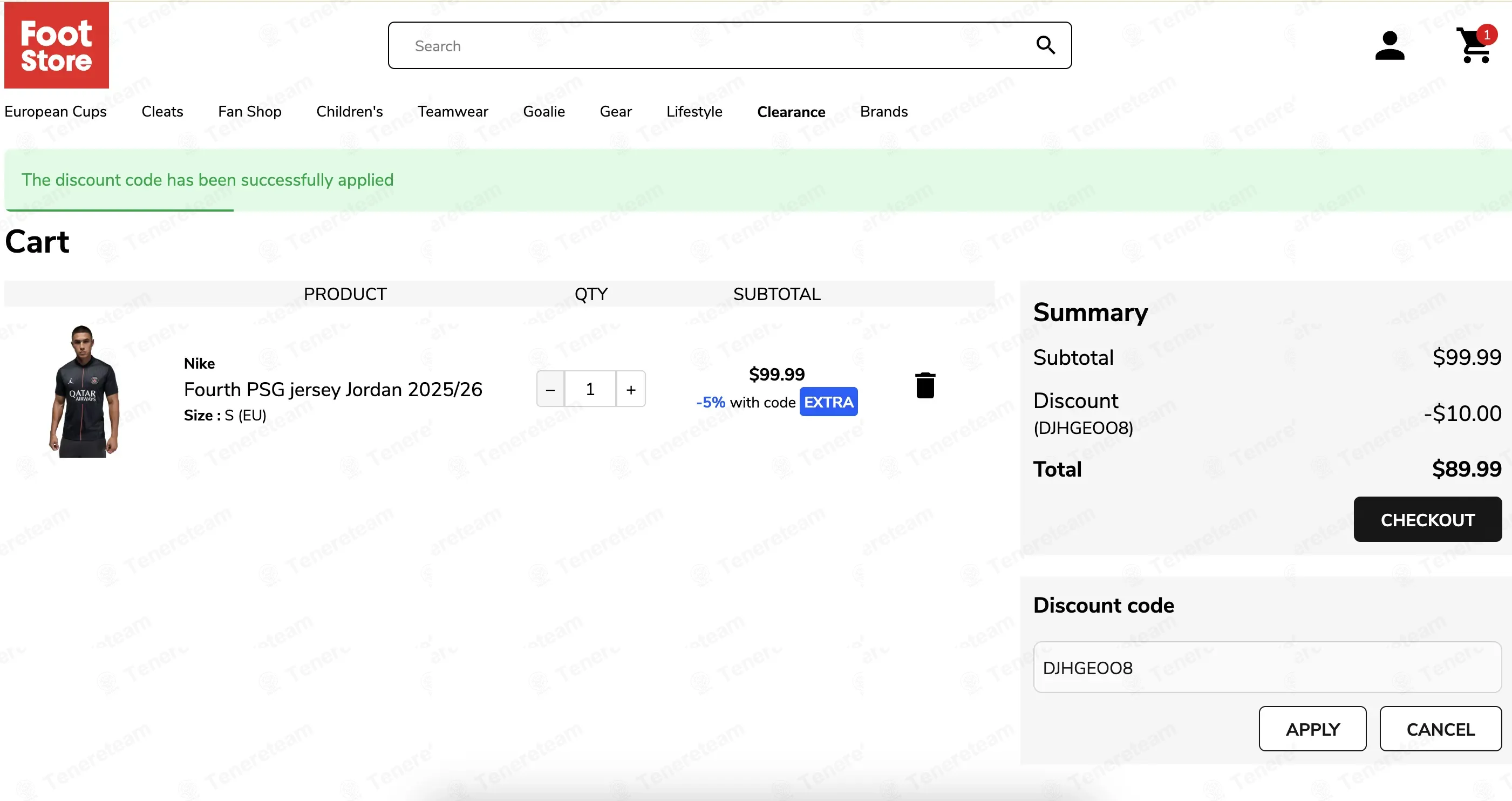The image size is (1512, 801).
Task: Click the Foot Store logo
Action: pos(56,45)
